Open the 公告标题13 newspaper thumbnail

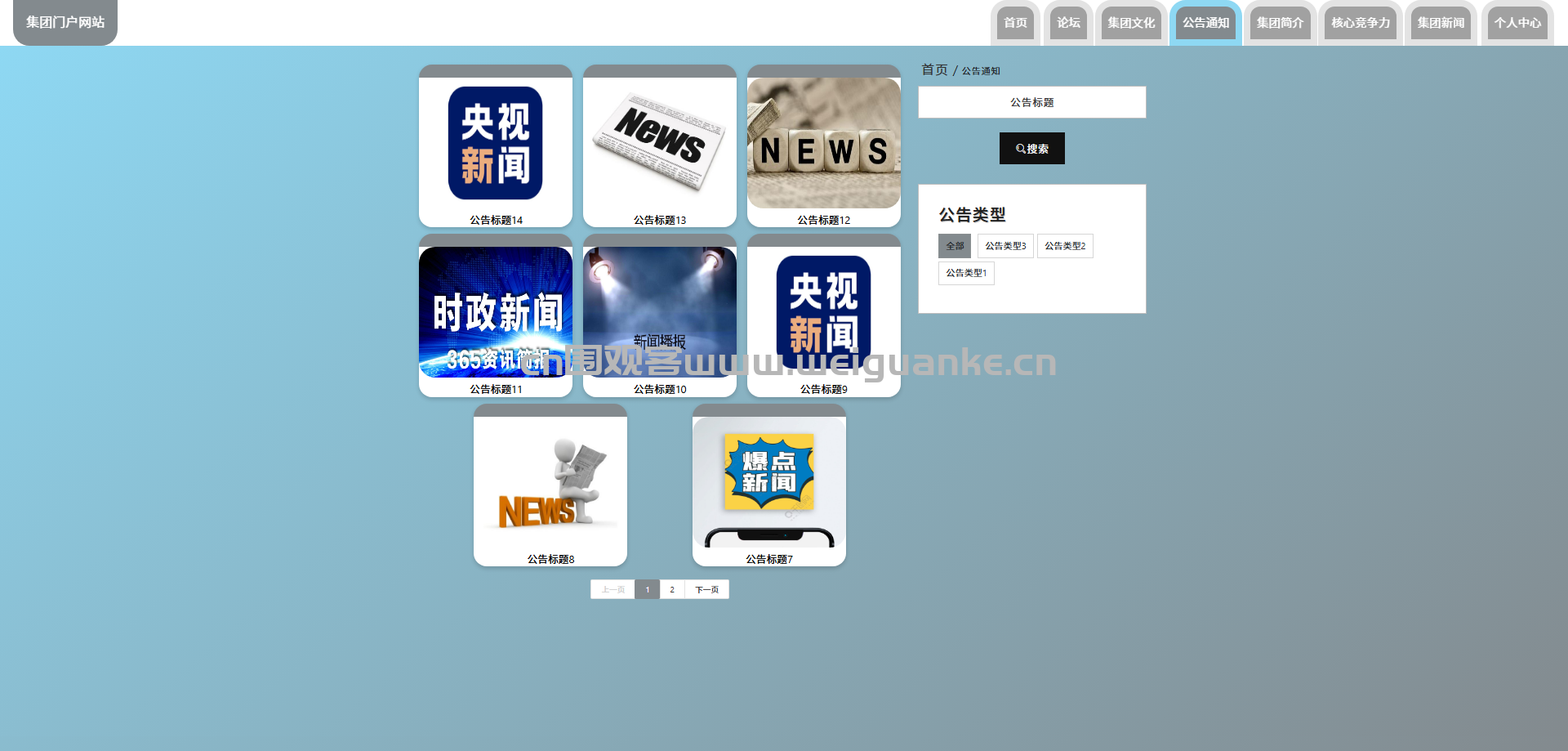[x=660, y=143]
